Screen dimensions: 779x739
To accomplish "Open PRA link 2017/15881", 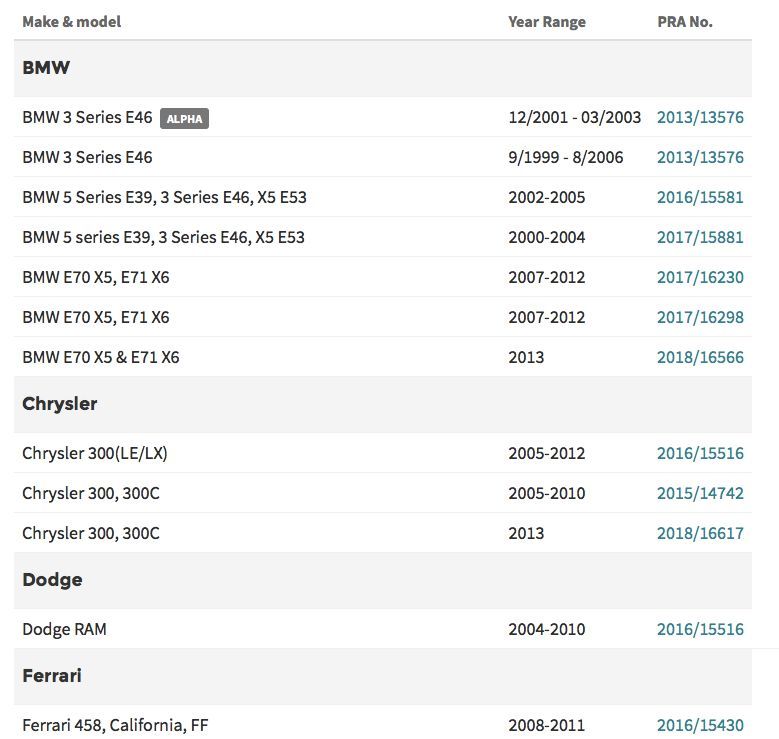I will tap(700, 238).
